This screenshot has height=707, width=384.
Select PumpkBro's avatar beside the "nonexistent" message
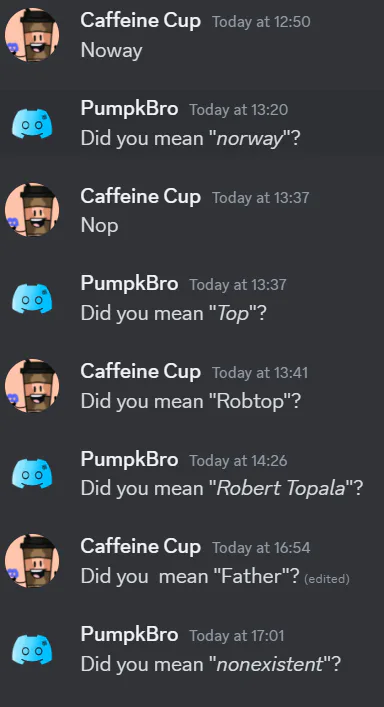point(32,649)
